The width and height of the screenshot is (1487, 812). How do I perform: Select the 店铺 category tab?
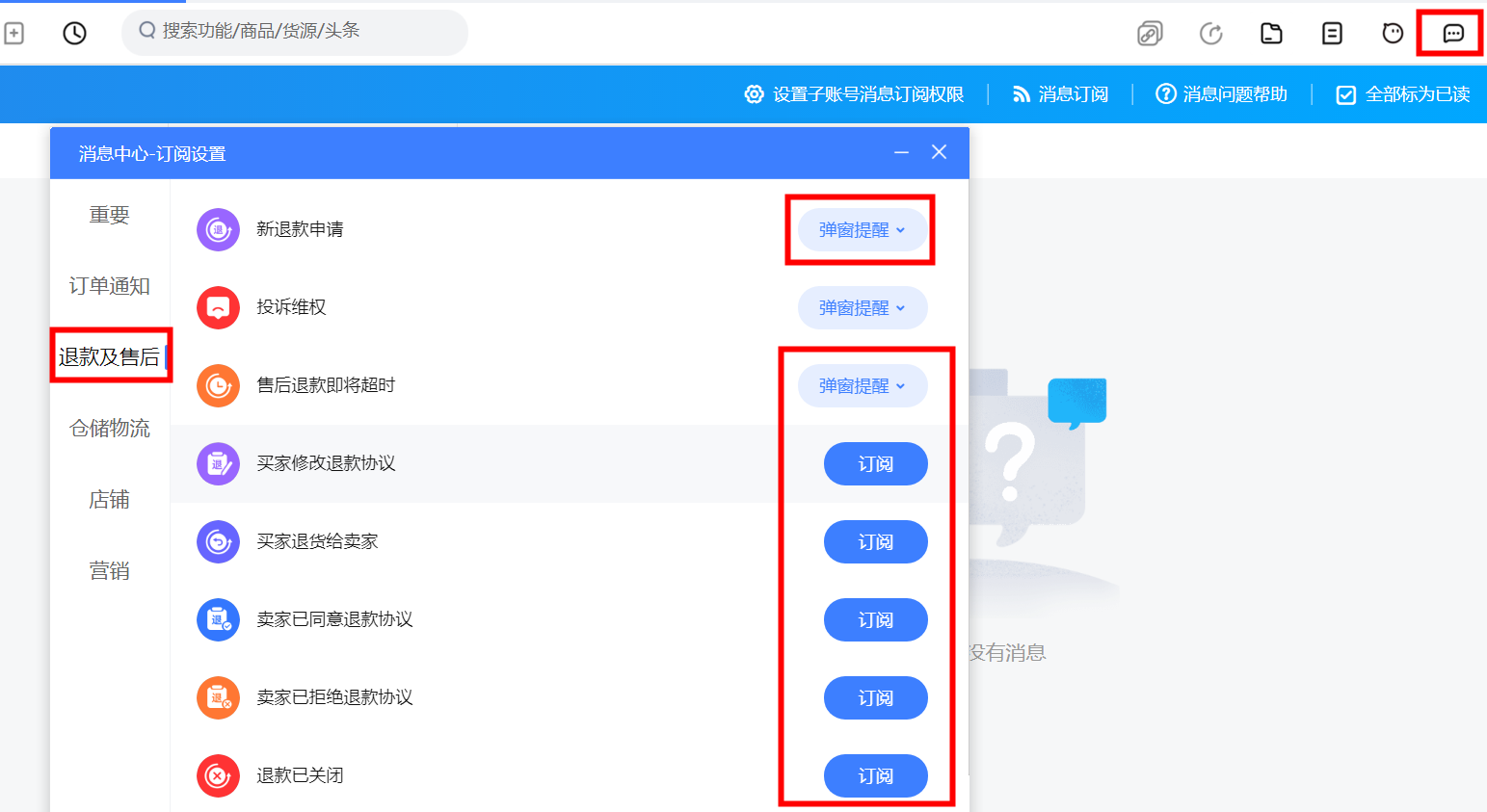(110, 500)
